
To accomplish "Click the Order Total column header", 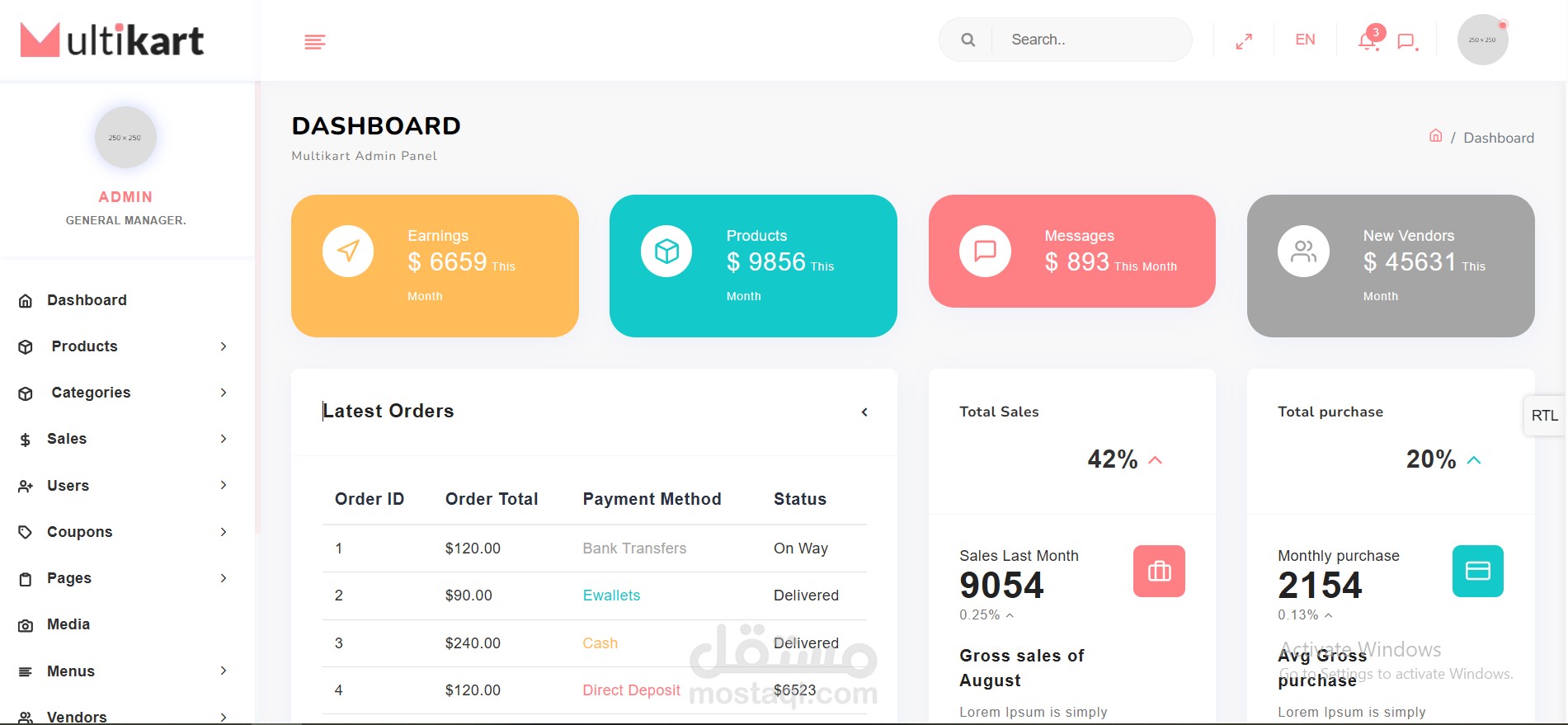I will click(492, 499).
